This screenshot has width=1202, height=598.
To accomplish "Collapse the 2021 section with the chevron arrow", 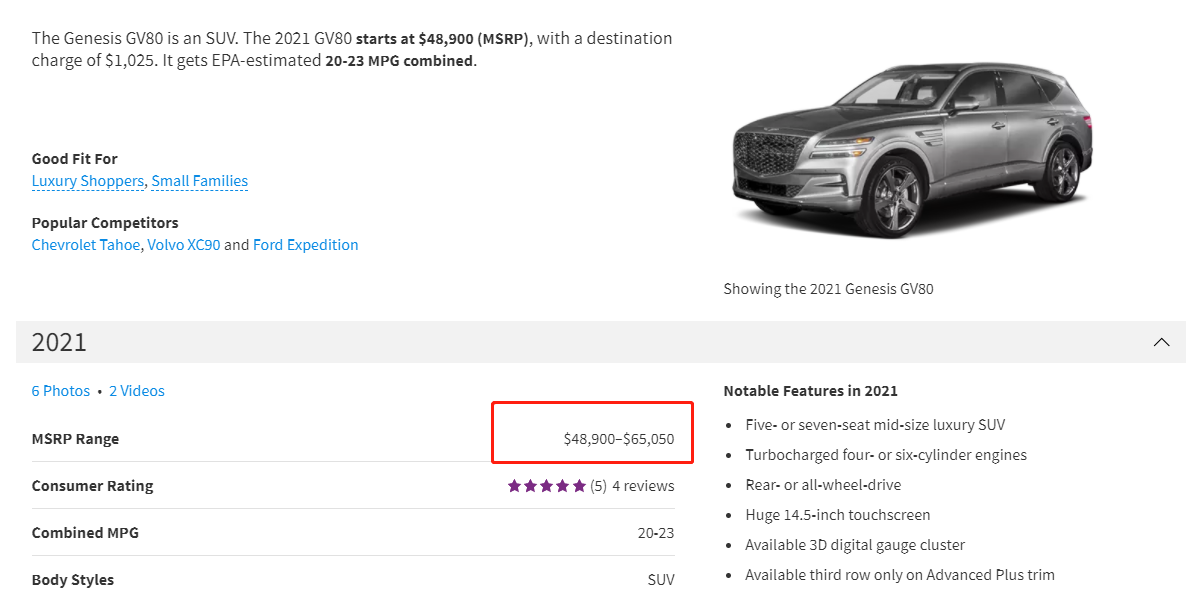I will pos(1161,342).
